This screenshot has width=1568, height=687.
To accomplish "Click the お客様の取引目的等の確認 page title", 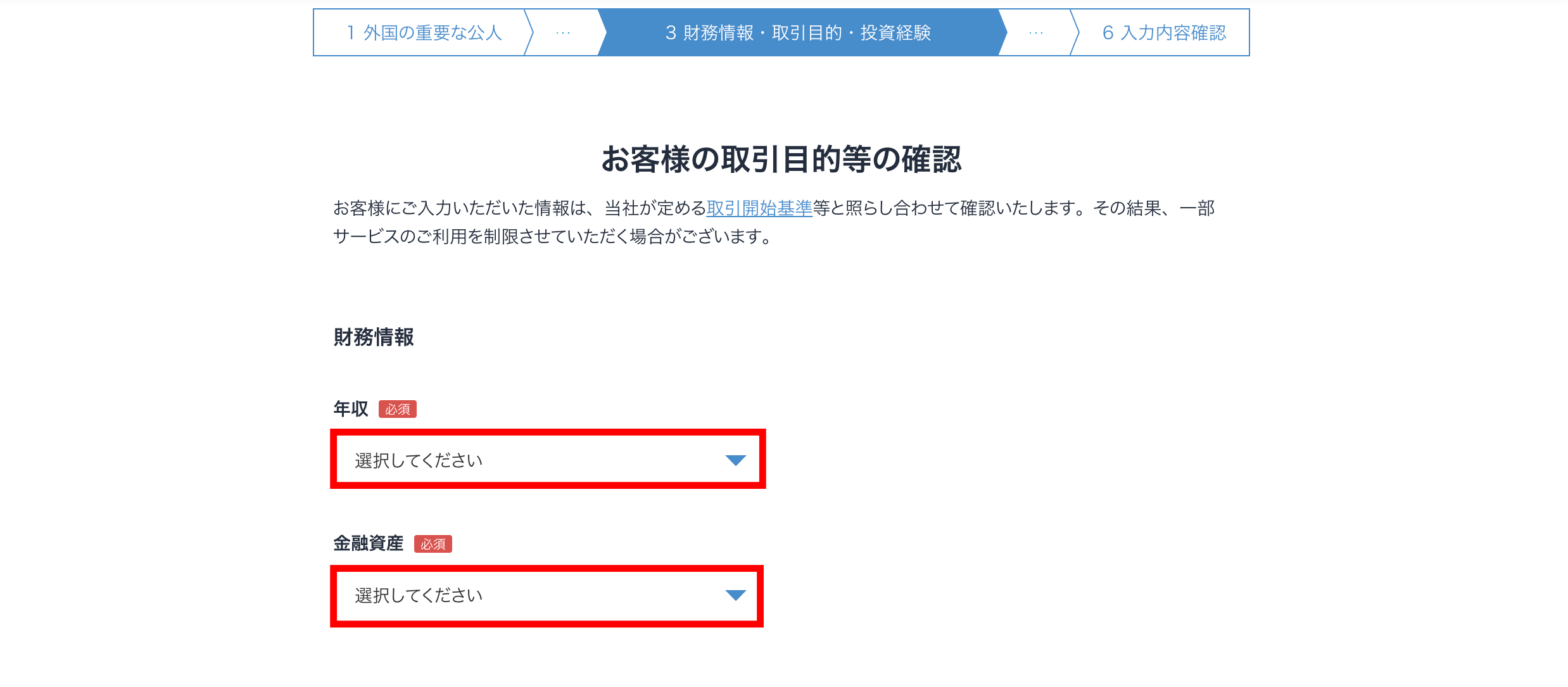I will coord(781,159).
